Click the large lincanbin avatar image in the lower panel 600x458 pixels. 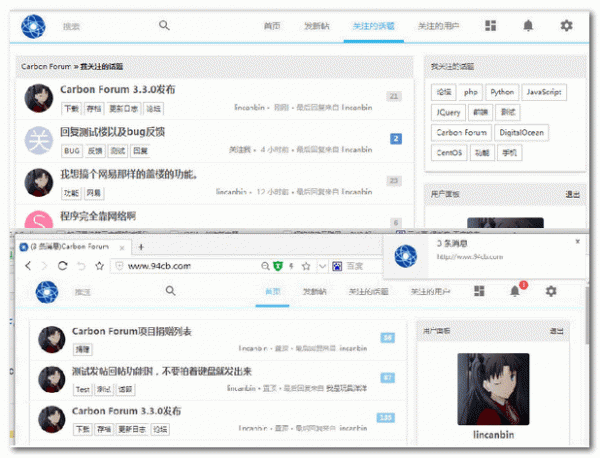click(493, 389)
